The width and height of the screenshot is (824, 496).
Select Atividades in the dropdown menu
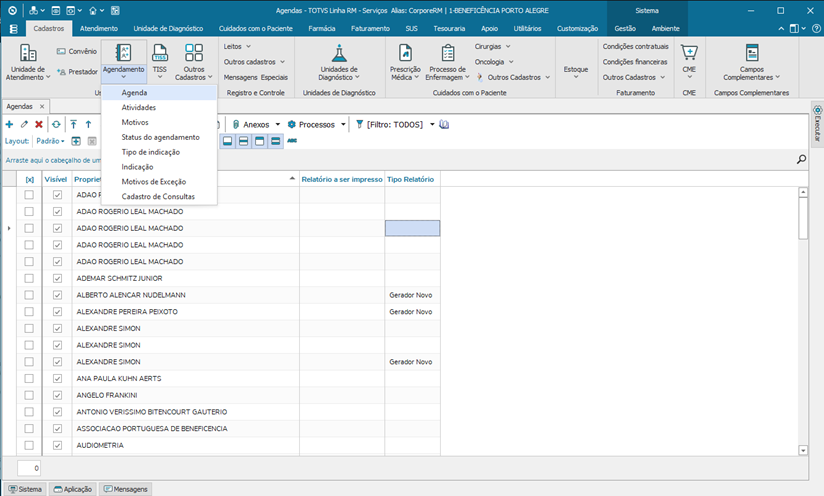coord(159,107)
